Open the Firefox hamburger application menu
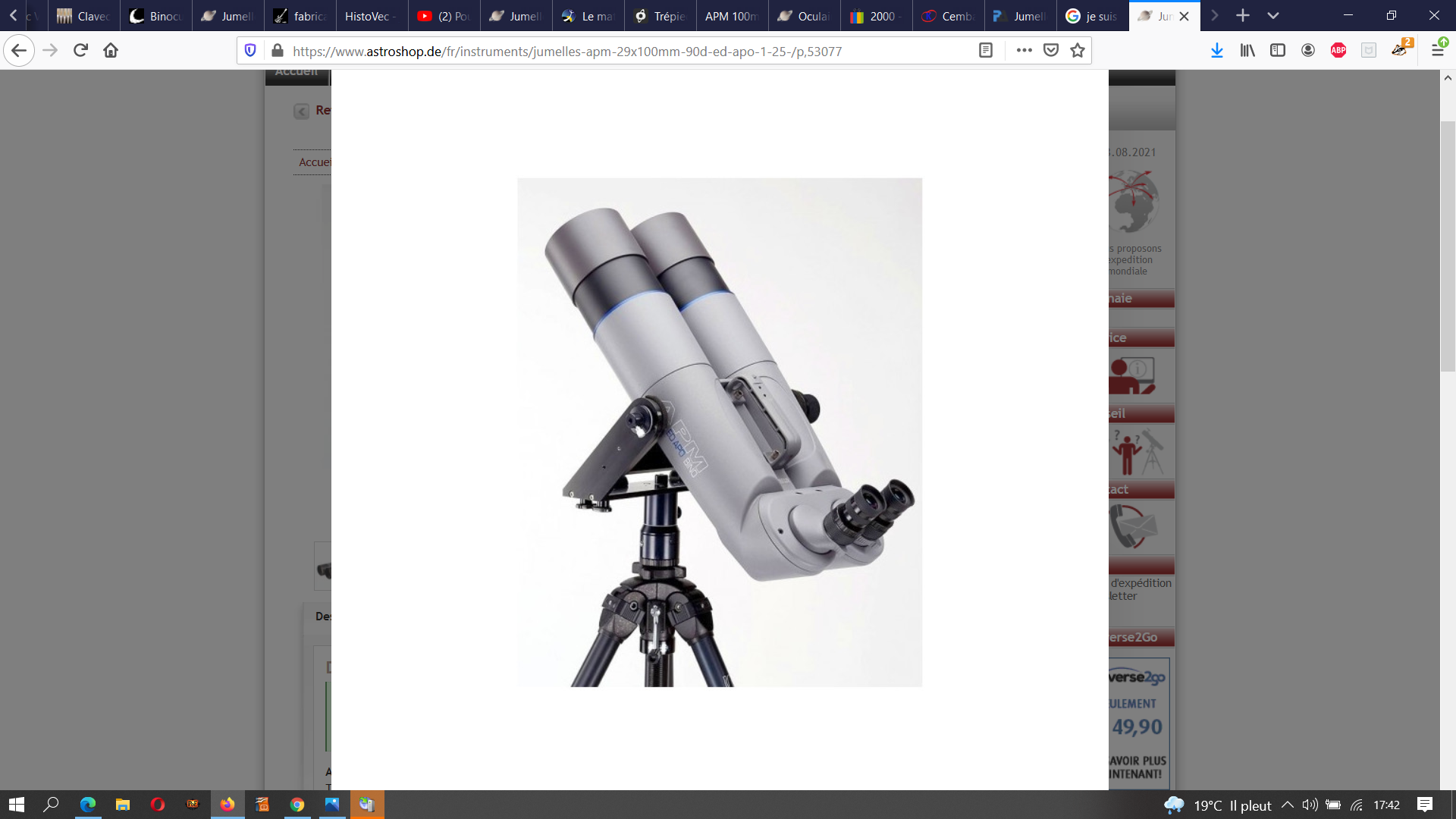This screenshot has height=819, width=1456. tap(1437, 51)
